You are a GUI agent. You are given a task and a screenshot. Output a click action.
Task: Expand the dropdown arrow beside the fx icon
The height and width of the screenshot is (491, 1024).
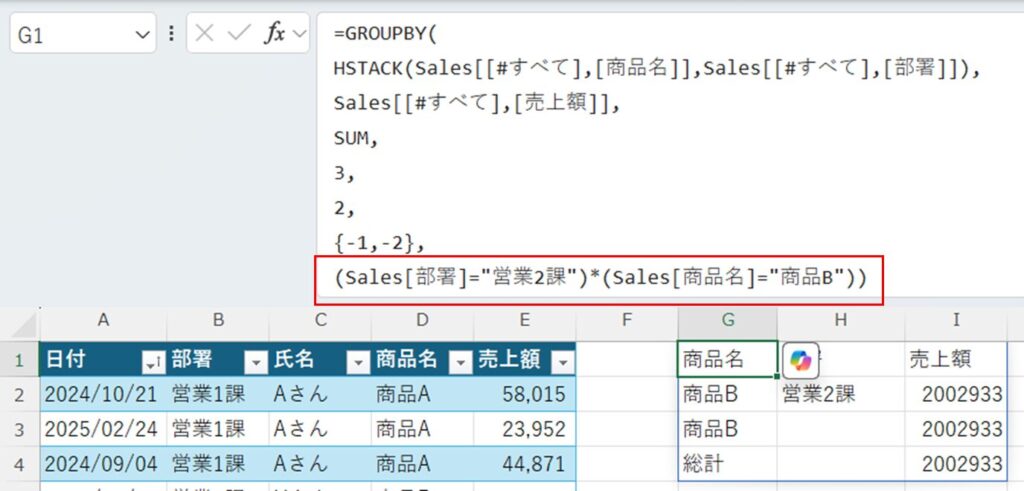[299, 33]
